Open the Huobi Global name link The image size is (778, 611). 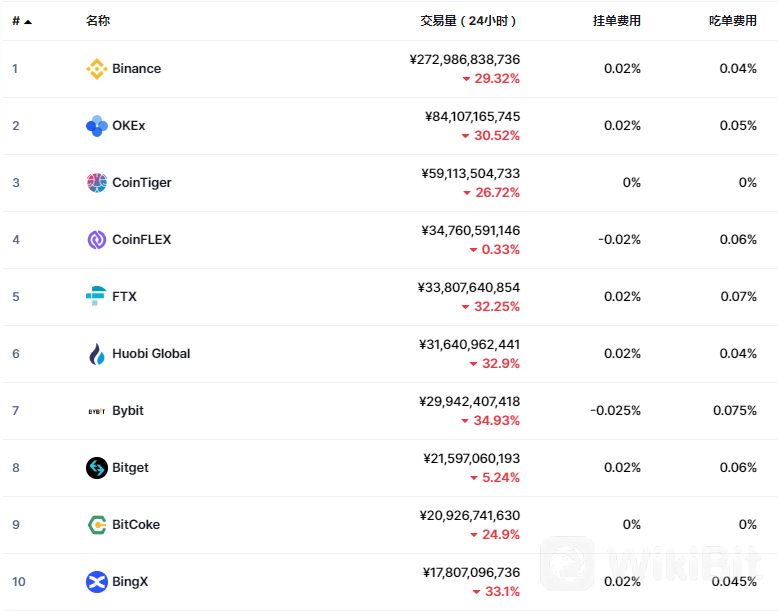(151, 353)
